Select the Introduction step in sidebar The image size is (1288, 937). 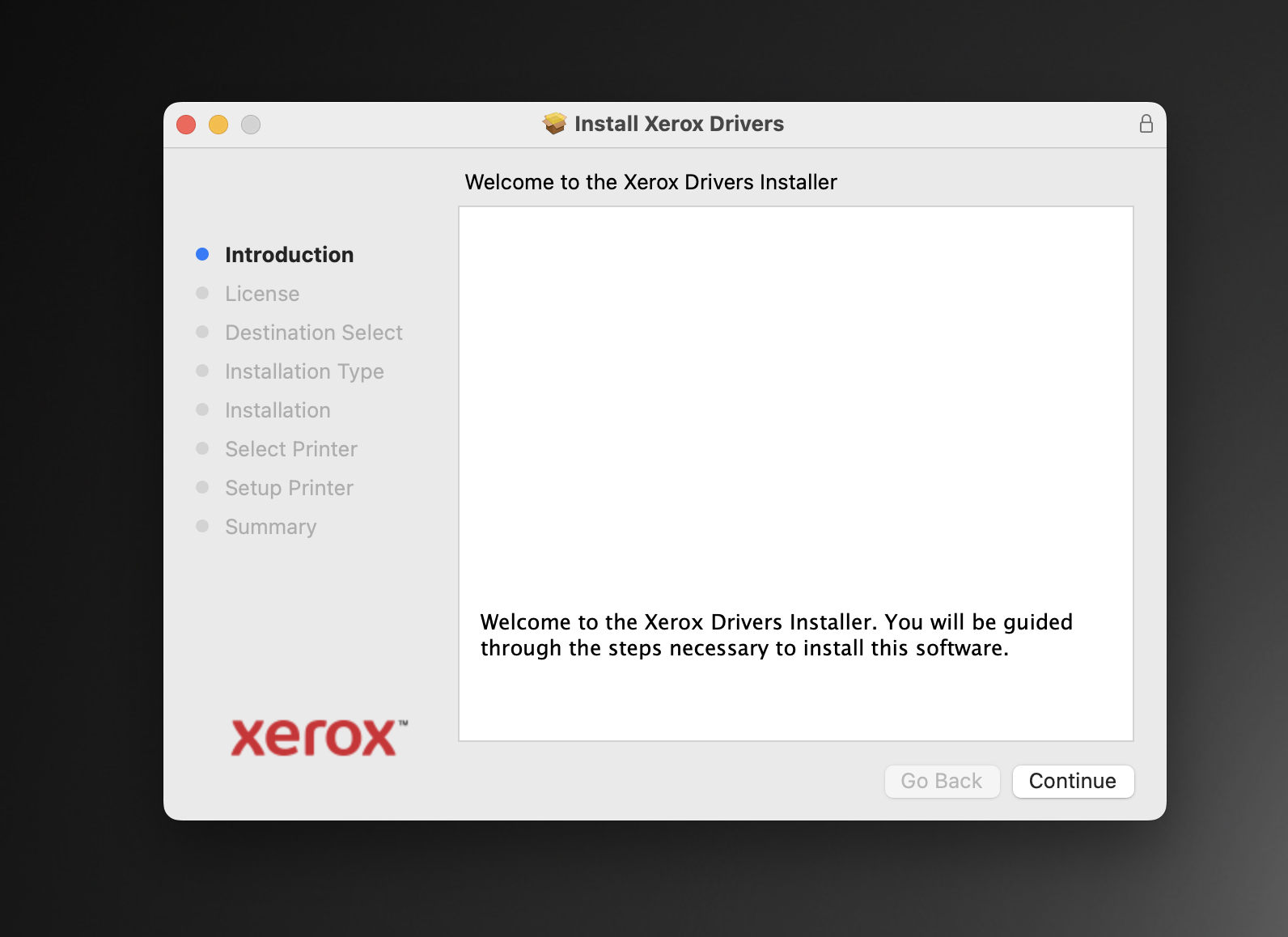tap(289, 255)
